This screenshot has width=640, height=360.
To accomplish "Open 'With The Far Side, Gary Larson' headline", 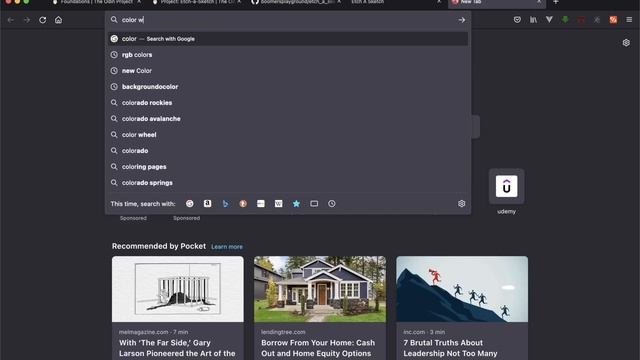I will point(177,348).
